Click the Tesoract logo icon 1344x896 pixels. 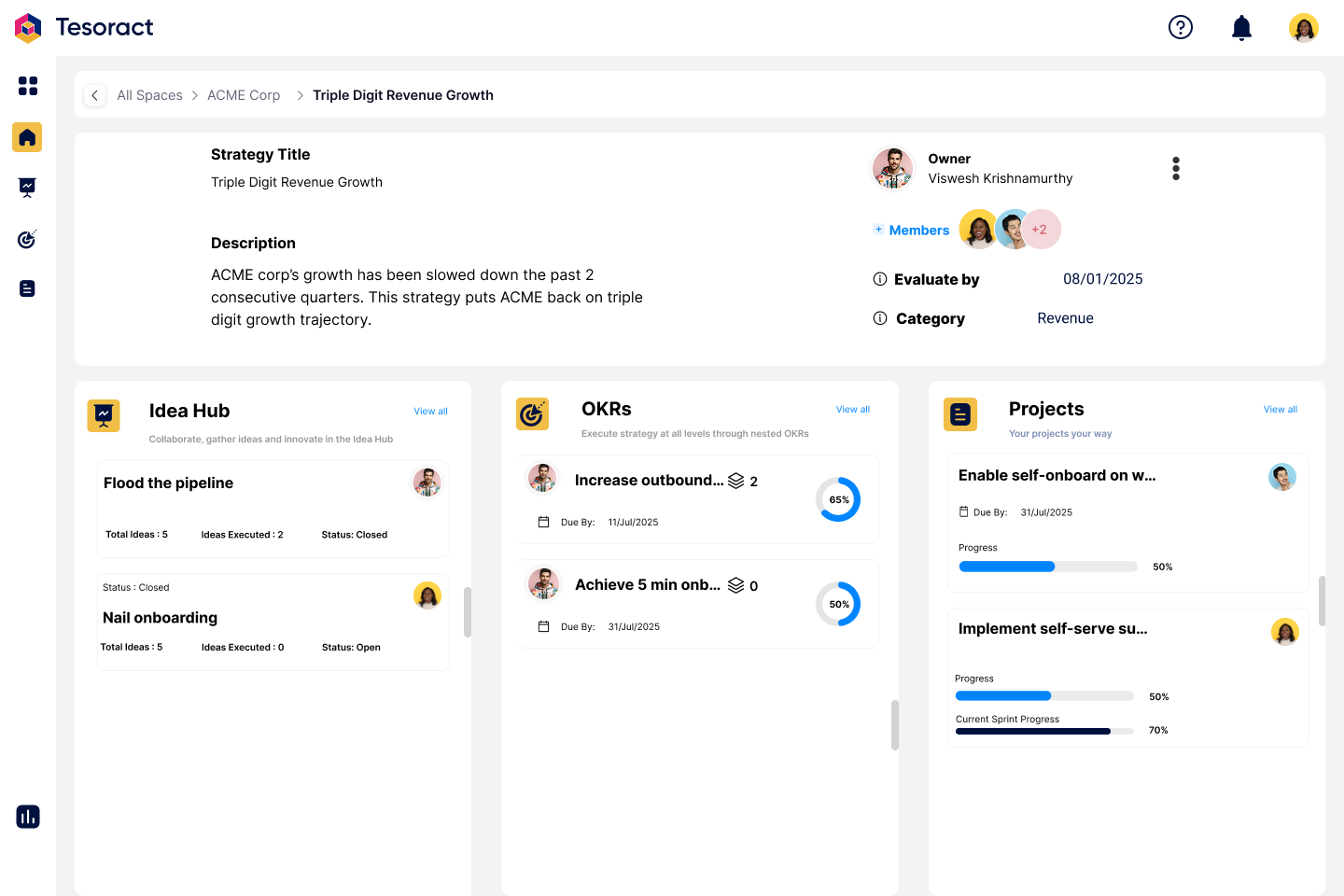[x=28, y=28]
